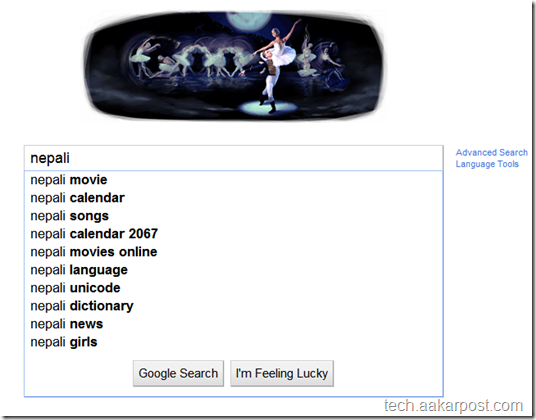This screenshot has width=536, height=420.
Task: Pick the 'nepali unicode' suggestion
Action: pos(233,288)
